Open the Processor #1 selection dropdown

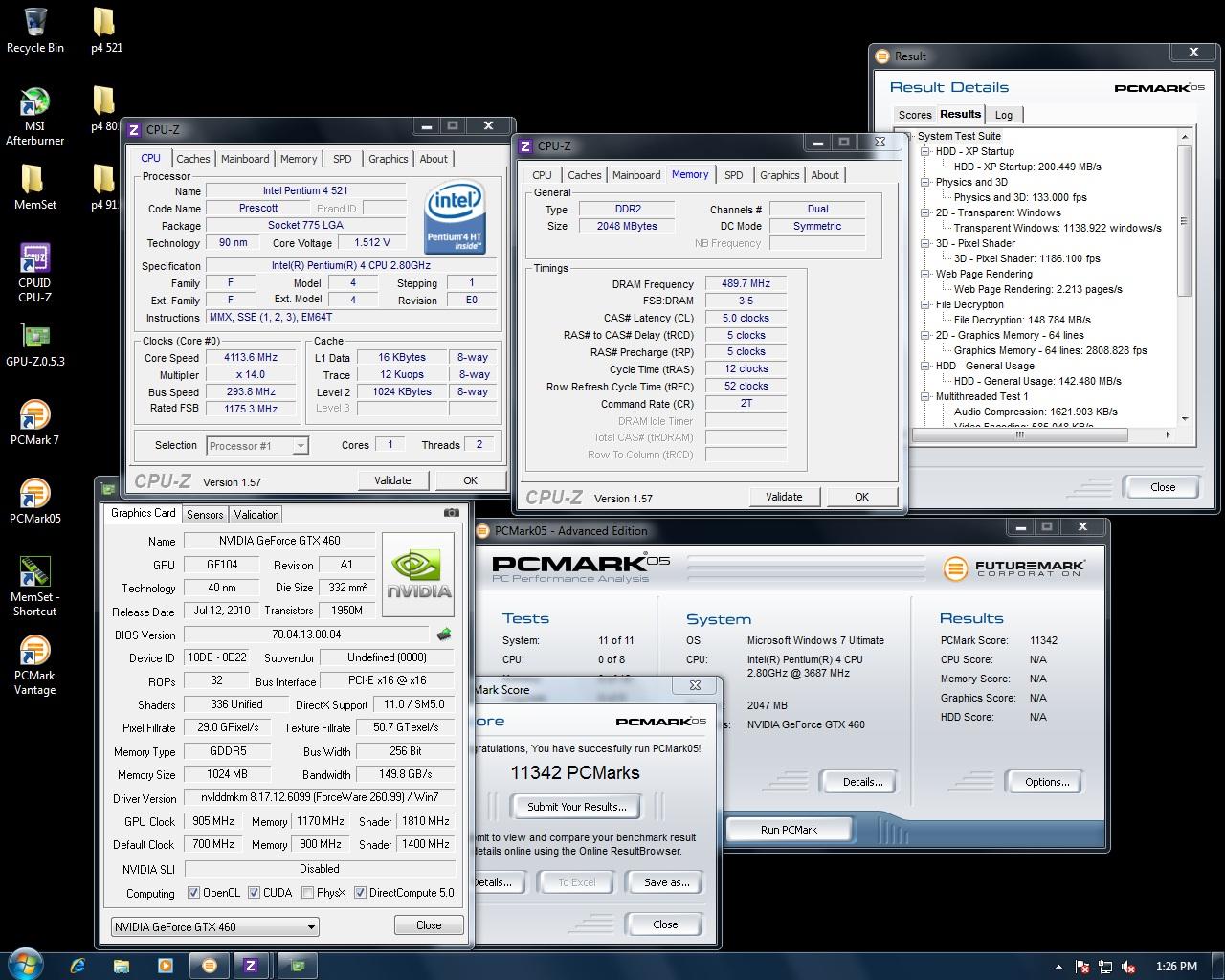257,445
